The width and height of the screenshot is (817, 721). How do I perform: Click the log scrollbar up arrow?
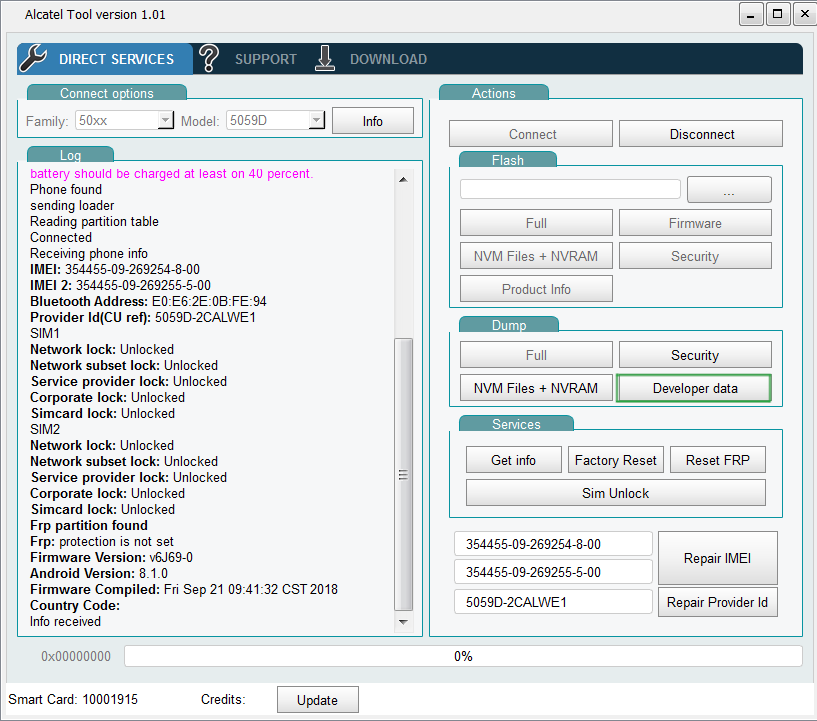tap(403, 180)
